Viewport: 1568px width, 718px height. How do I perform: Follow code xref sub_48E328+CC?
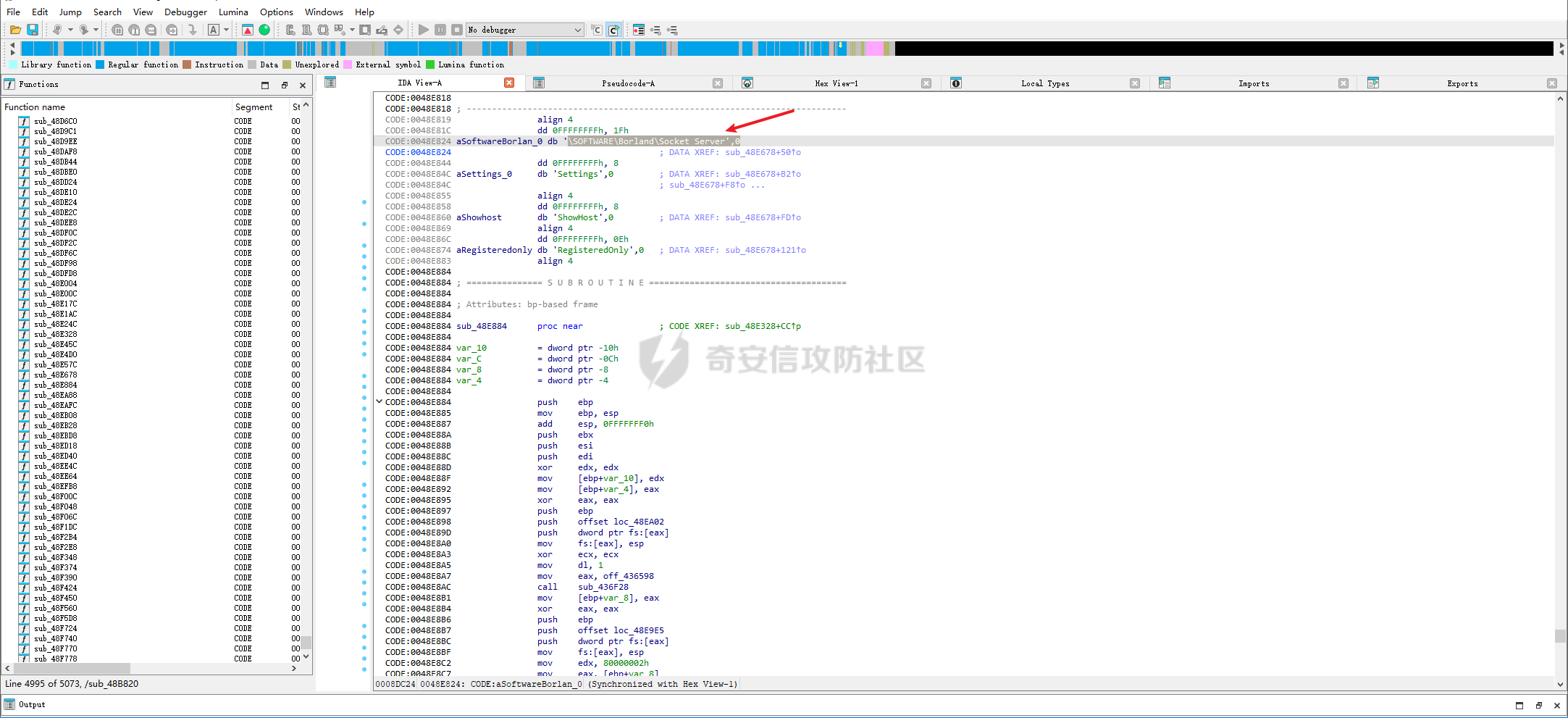[763, 326]
